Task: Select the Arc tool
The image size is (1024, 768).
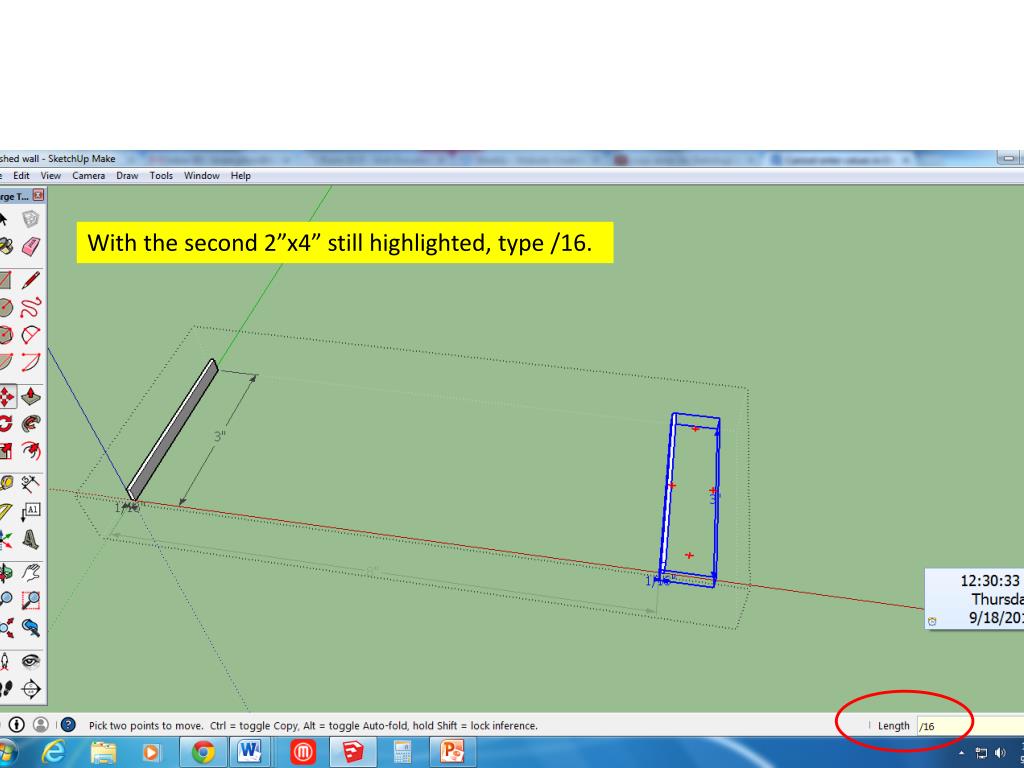Action: (x=30, y=335)
